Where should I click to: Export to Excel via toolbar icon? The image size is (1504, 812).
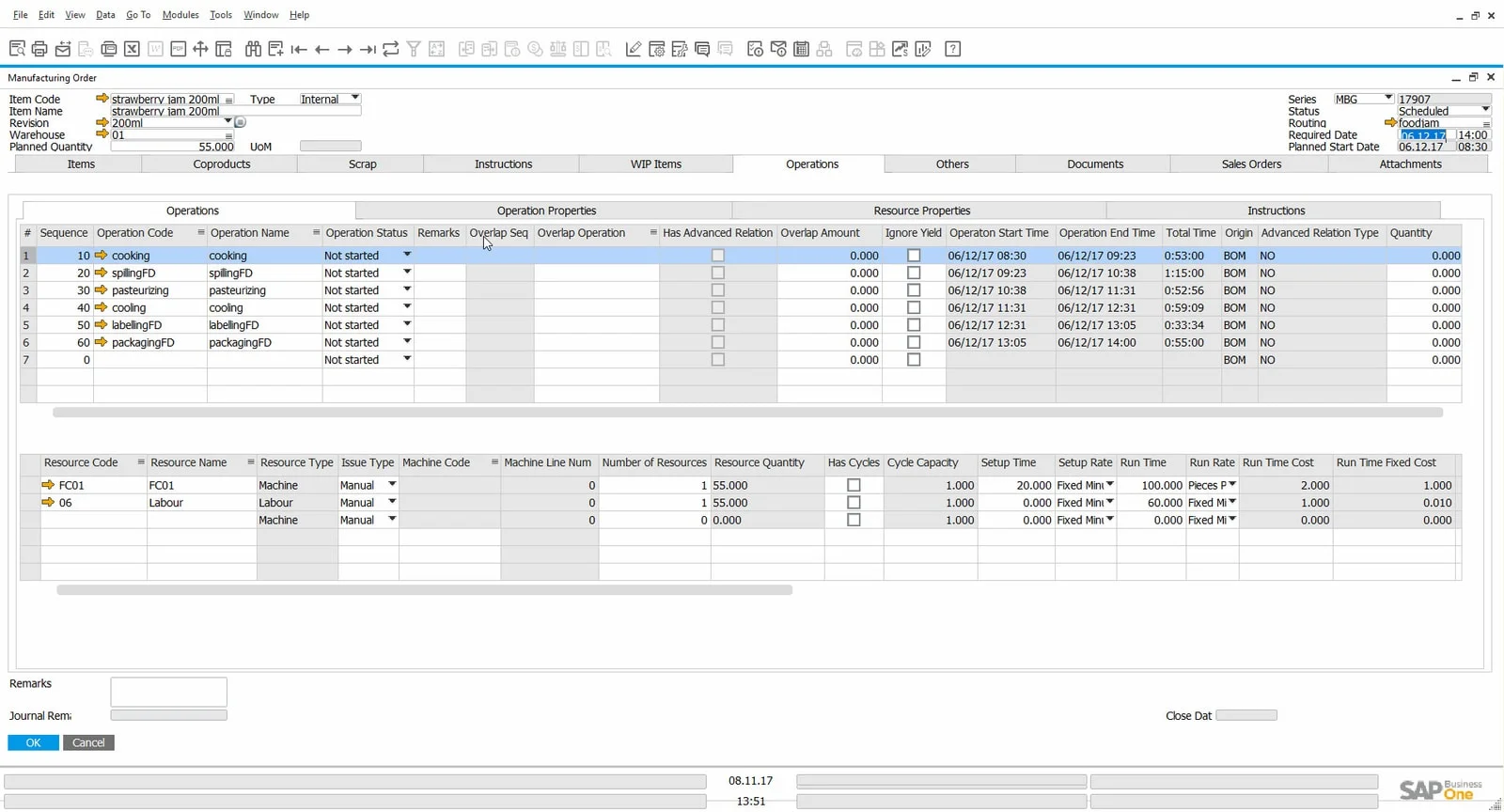[x=132, y=49]
